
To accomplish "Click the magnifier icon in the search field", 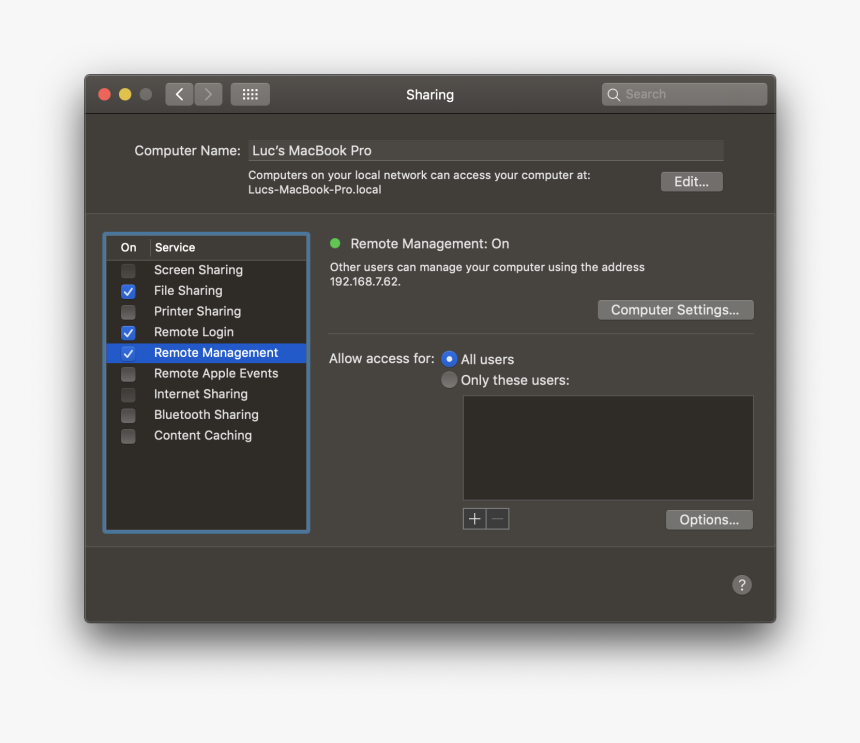I will tap(614, 95).
